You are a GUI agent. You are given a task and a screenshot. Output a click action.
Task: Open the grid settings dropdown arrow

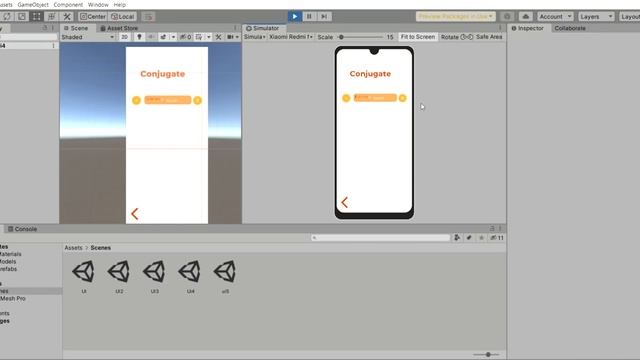pyautogui.click(x=209, y=37)
